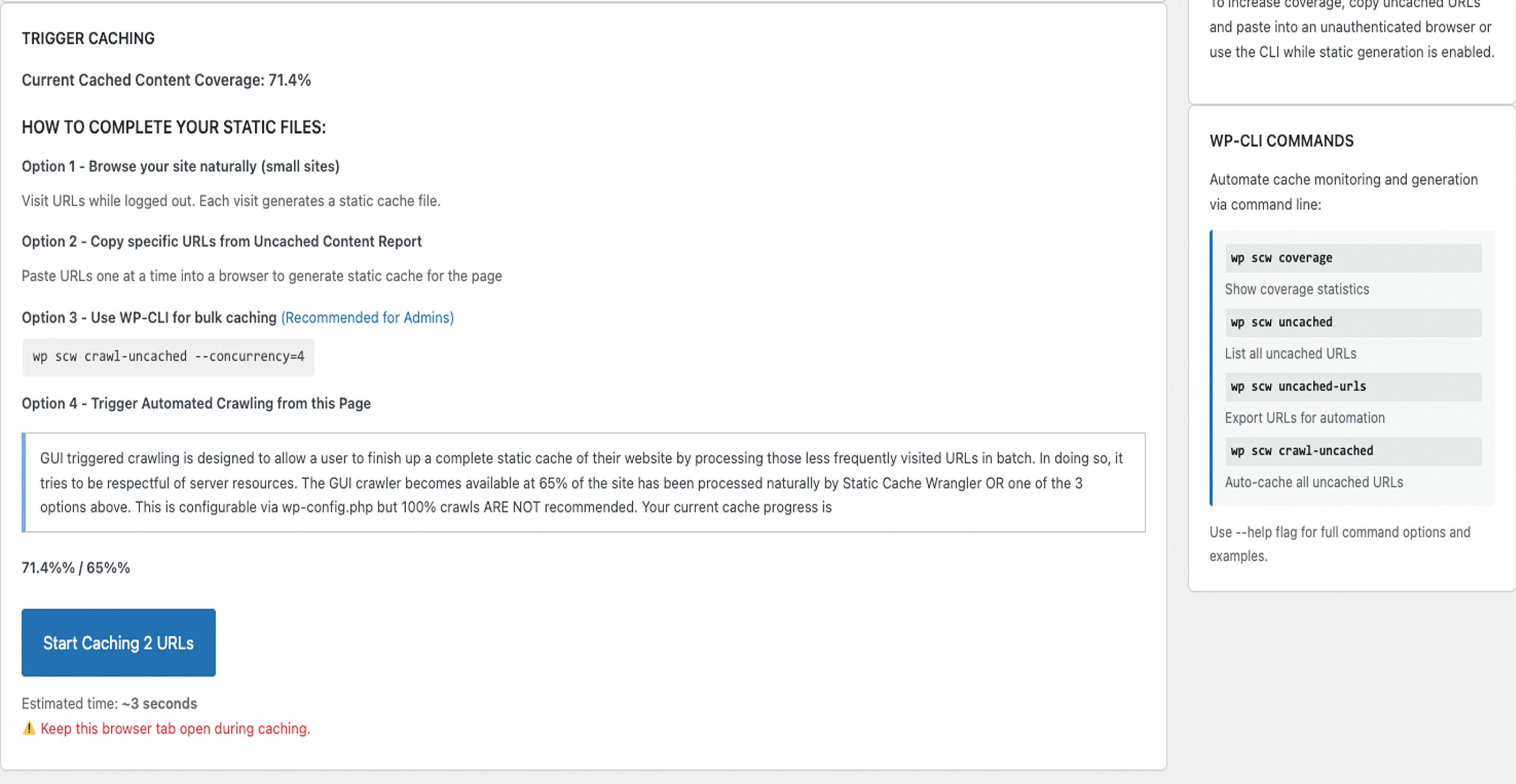Select the Show coverage statistics description text

(1296, 289)
